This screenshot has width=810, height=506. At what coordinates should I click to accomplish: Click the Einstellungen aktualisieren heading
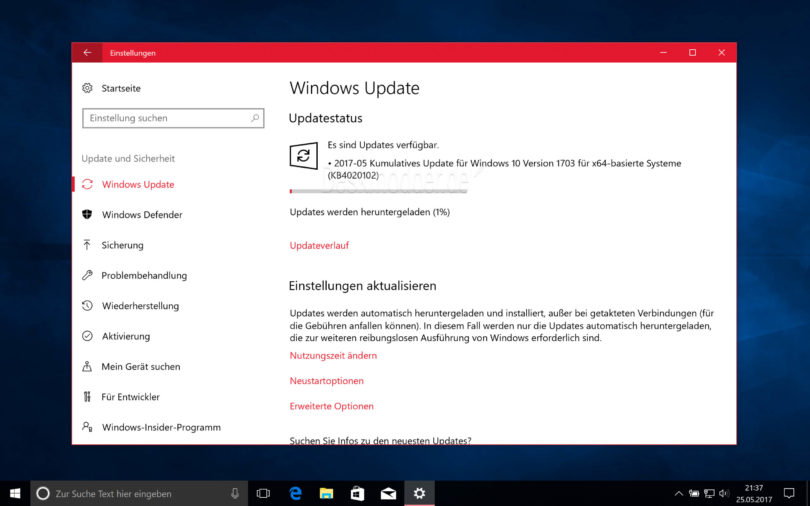coord(363,286)
